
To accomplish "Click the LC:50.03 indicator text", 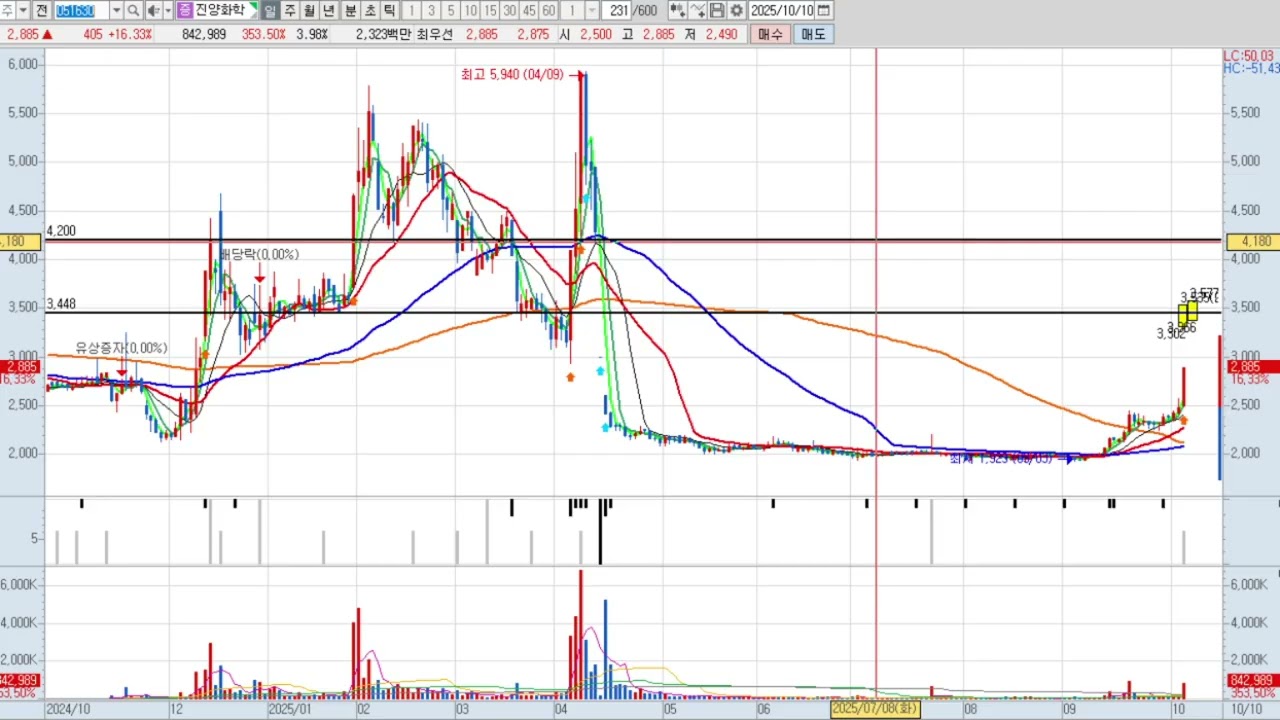I will tap(1249, 55).
